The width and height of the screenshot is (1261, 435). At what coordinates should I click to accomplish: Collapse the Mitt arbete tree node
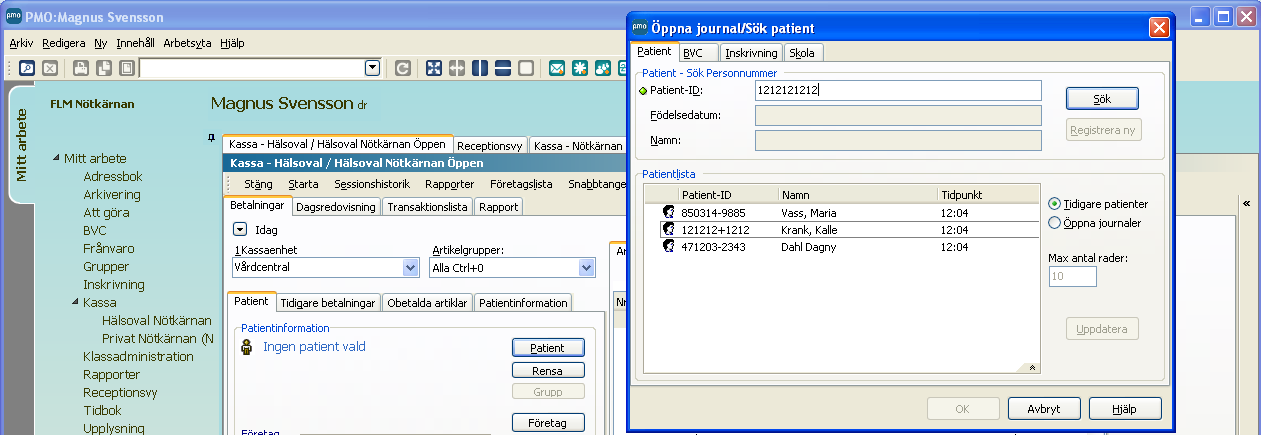[56, 158]
